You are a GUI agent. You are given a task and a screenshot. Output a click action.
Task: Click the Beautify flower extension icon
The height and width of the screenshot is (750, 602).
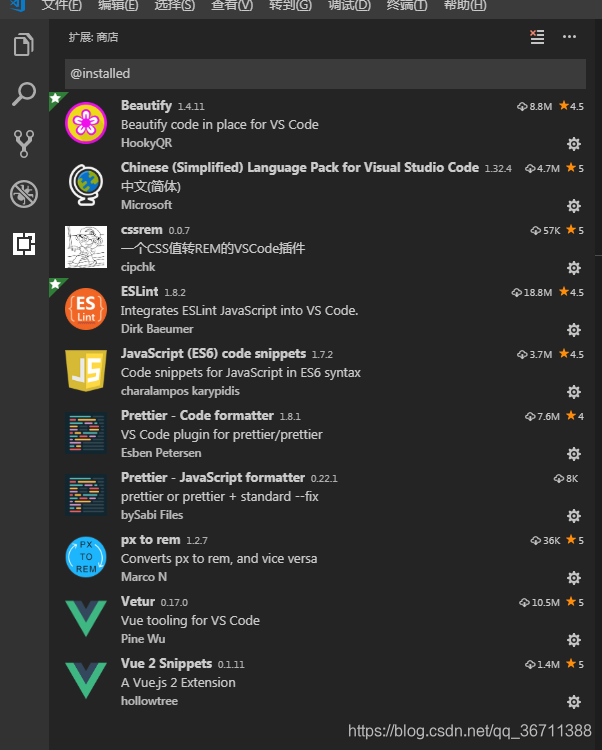point(86,123)
